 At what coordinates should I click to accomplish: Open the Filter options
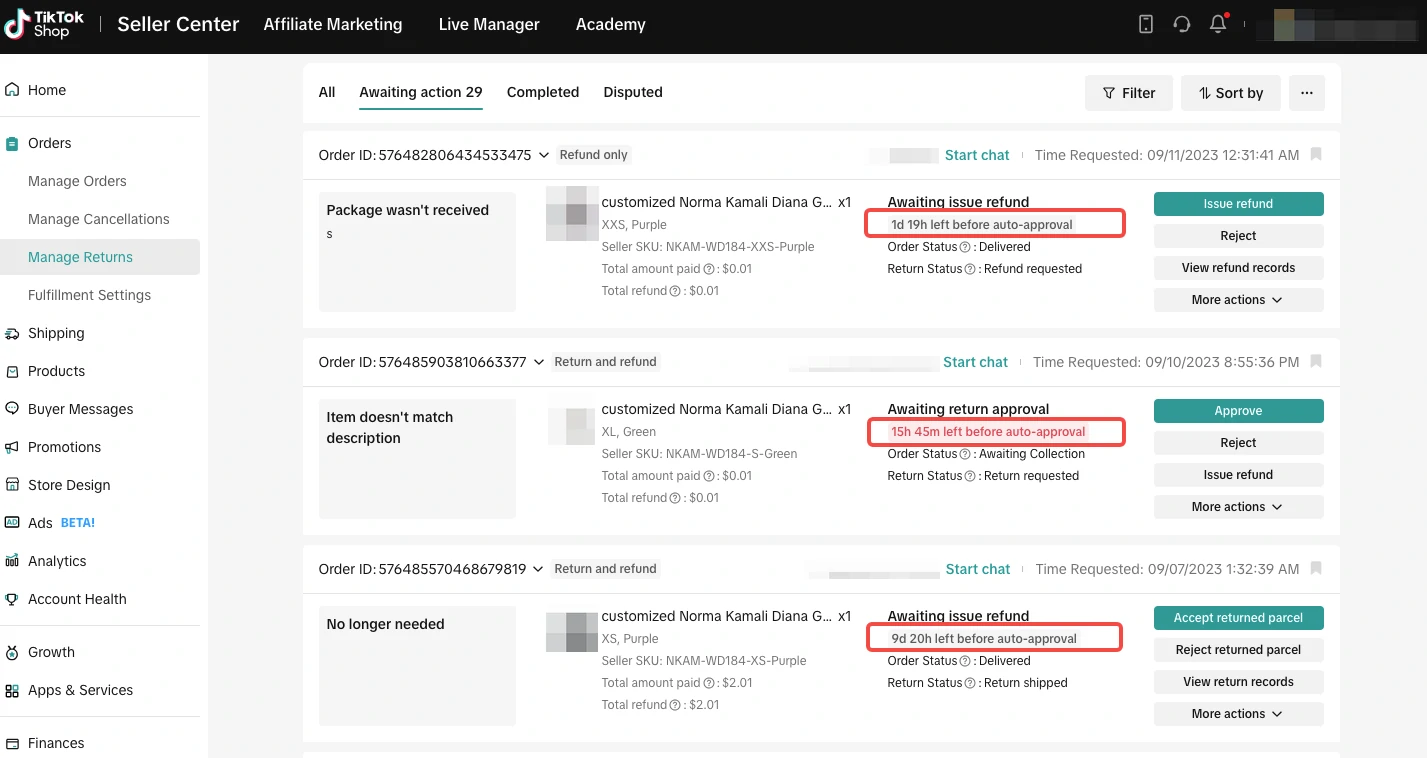(1128, 93)
